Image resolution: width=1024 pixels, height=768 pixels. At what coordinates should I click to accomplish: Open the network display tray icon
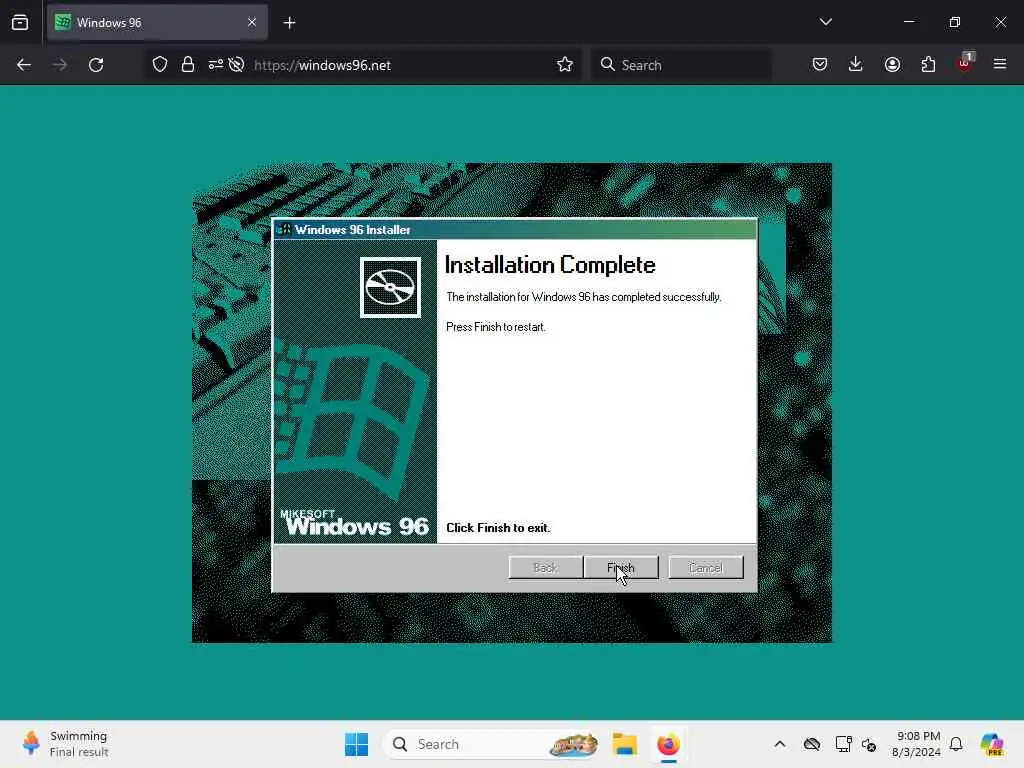click(843, 744)
